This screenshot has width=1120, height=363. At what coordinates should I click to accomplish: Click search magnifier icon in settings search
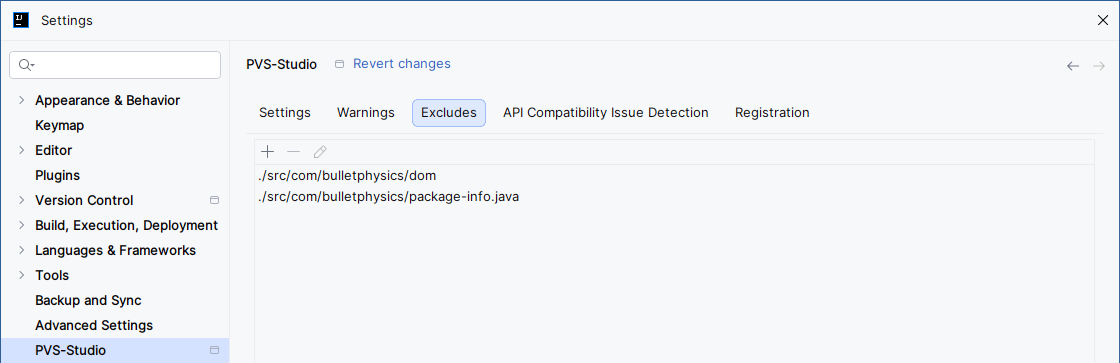pyautogui.click(x=26, y=65)
